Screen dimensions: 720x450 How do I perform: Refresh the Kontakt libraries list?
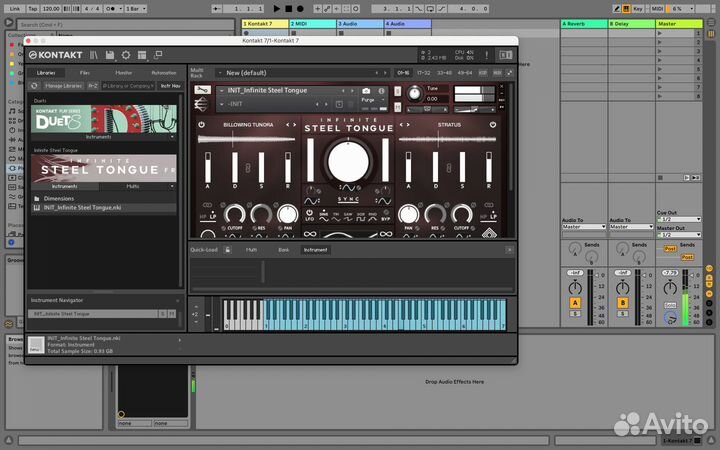coord(34,86)
